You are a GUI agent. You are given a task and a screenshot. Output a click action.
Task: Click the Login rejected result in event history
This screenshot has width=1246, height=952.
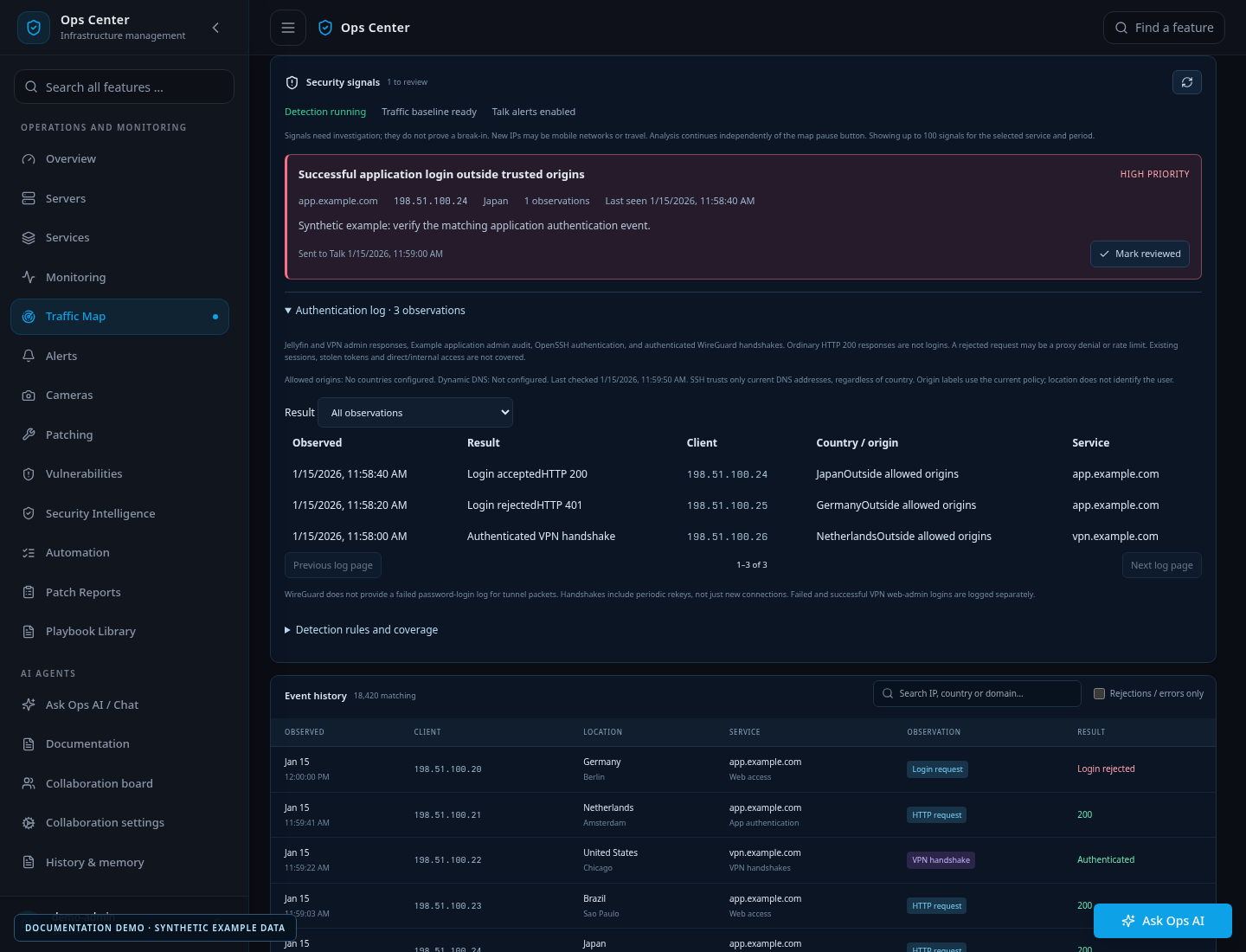1106,769
